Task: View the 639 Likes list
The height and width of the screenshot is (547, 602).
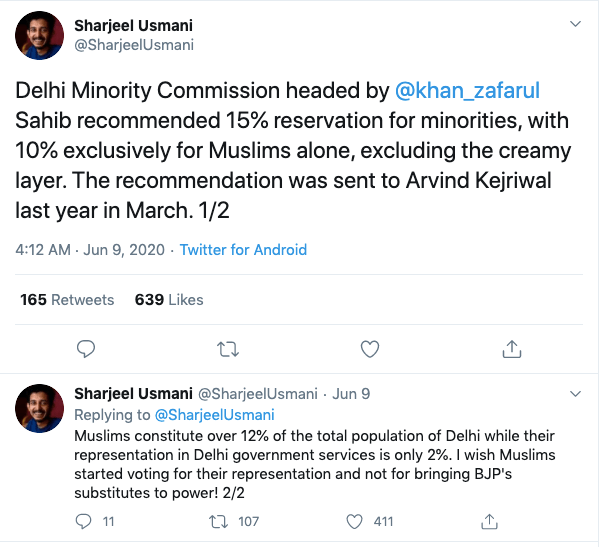Action: click(169, 299)
